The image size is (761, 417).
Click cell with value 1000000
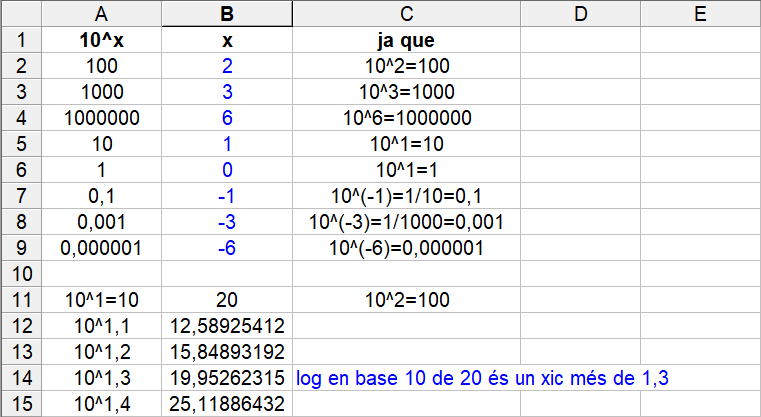coord(102,118)
